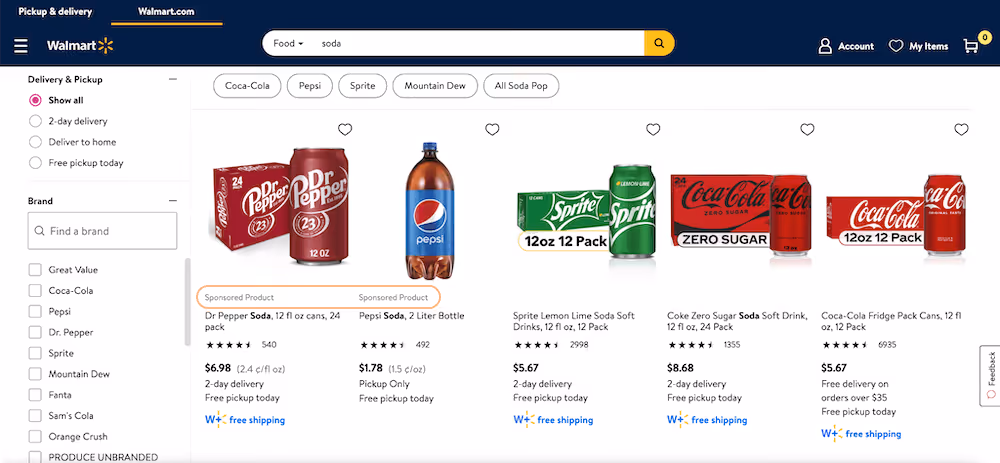Switch to Walmart.com tab
The image size is (1000, 463).
click(x=166, y=11)
